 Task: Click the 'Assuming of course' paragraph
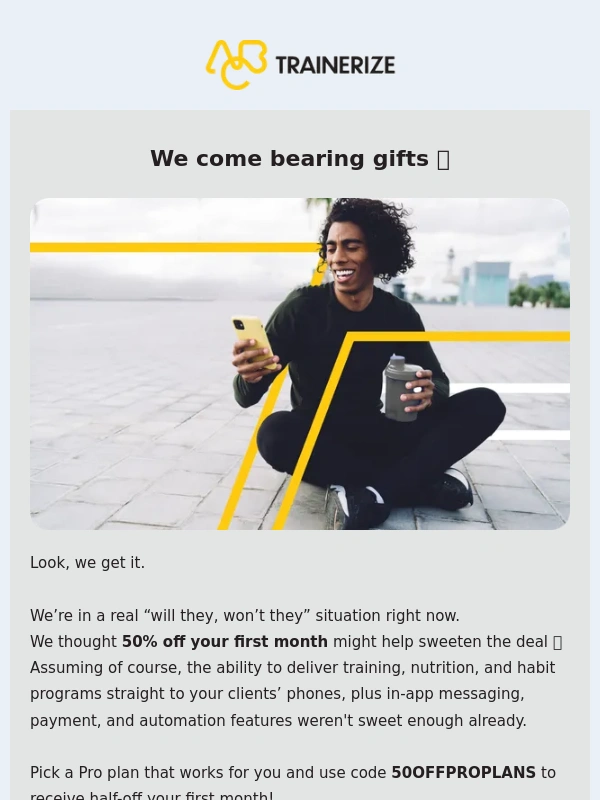pos(292,694)
